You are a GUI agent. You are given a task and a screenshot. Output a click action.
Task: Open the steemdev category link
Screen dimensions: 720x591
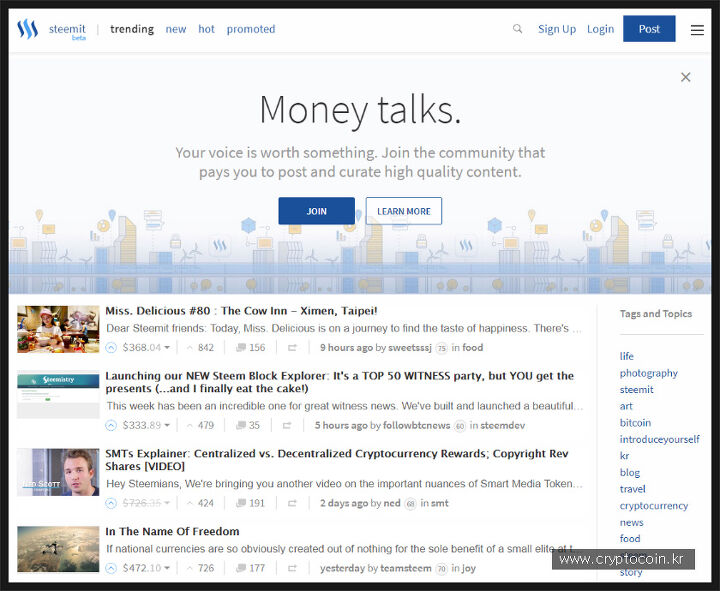point(502,426)
